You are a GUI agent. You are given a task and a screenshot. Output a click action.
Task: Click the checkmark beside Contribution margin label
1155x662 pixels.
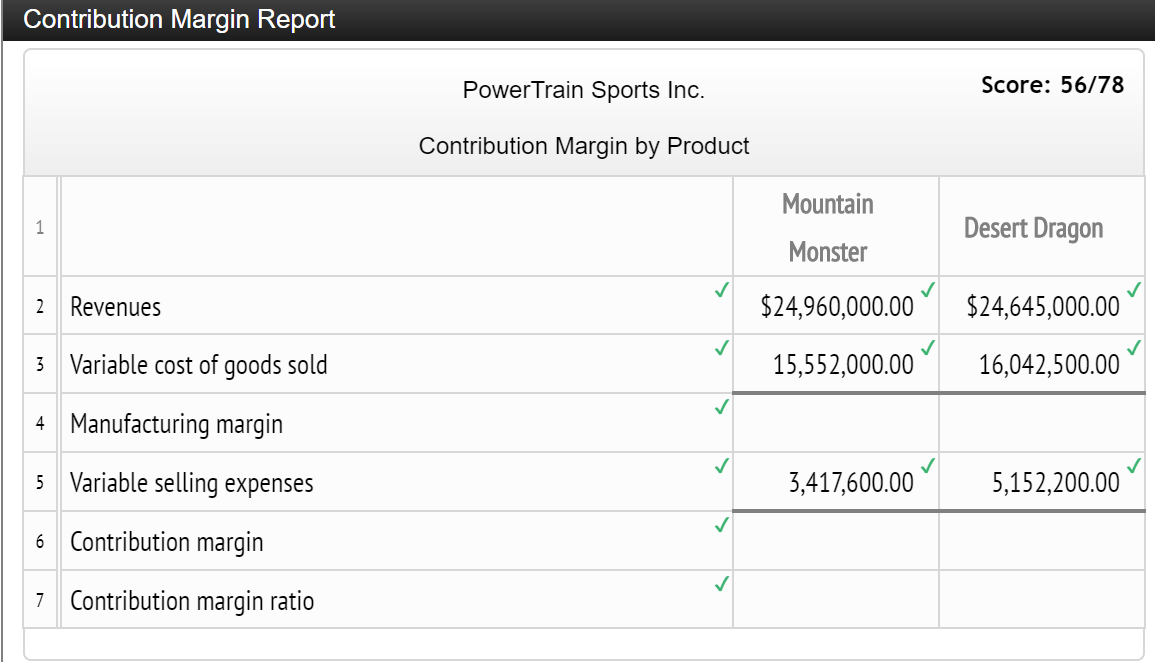tap(720, 525)
